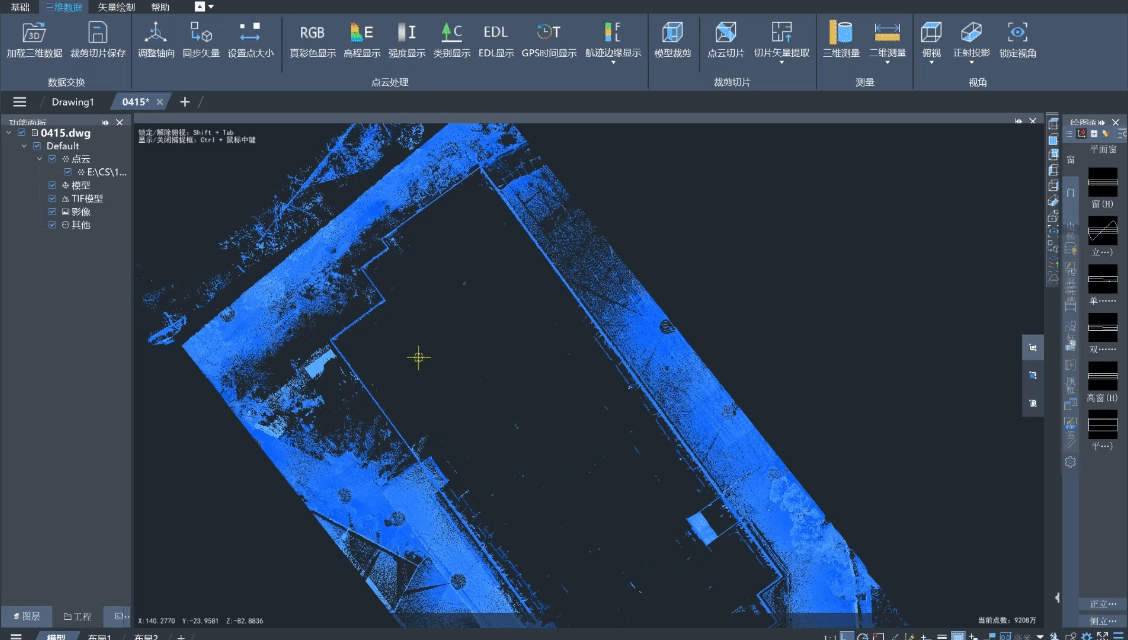This screenshot has height=640, width=1128.
Task: Select the 调整轴向 axis adjustment tool
Action: pyautogui.click(x=155, y=33)
